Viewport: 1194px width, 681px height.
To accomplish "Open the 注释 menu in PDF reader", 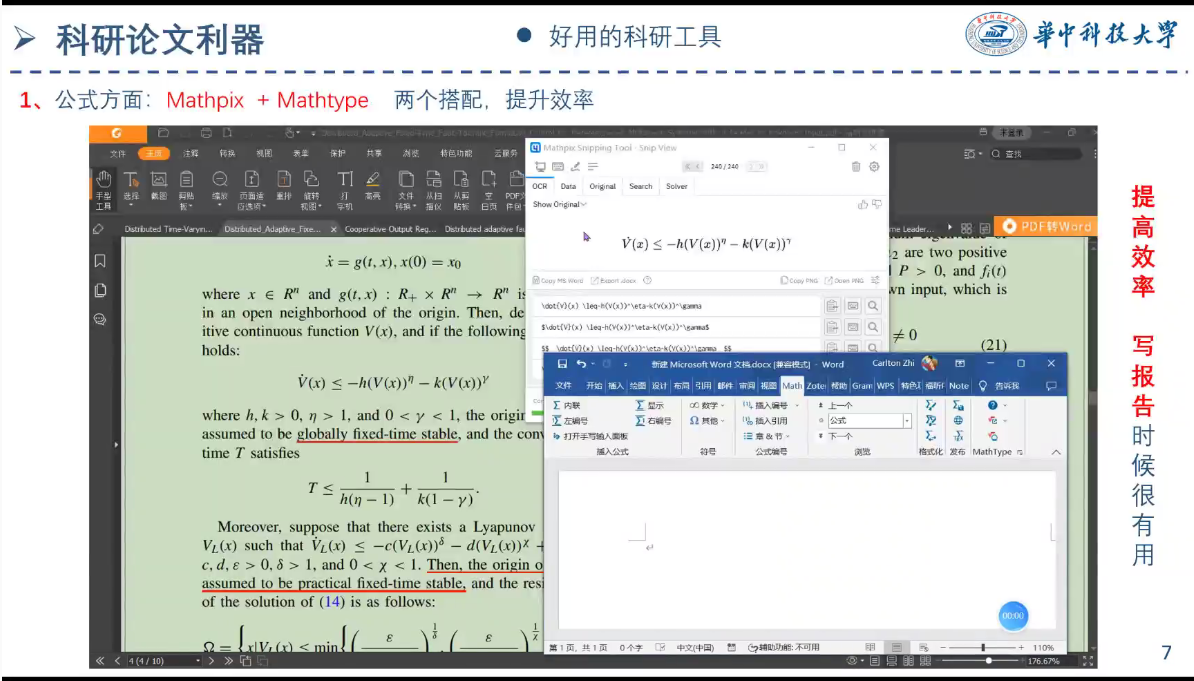I will (190, 154).
